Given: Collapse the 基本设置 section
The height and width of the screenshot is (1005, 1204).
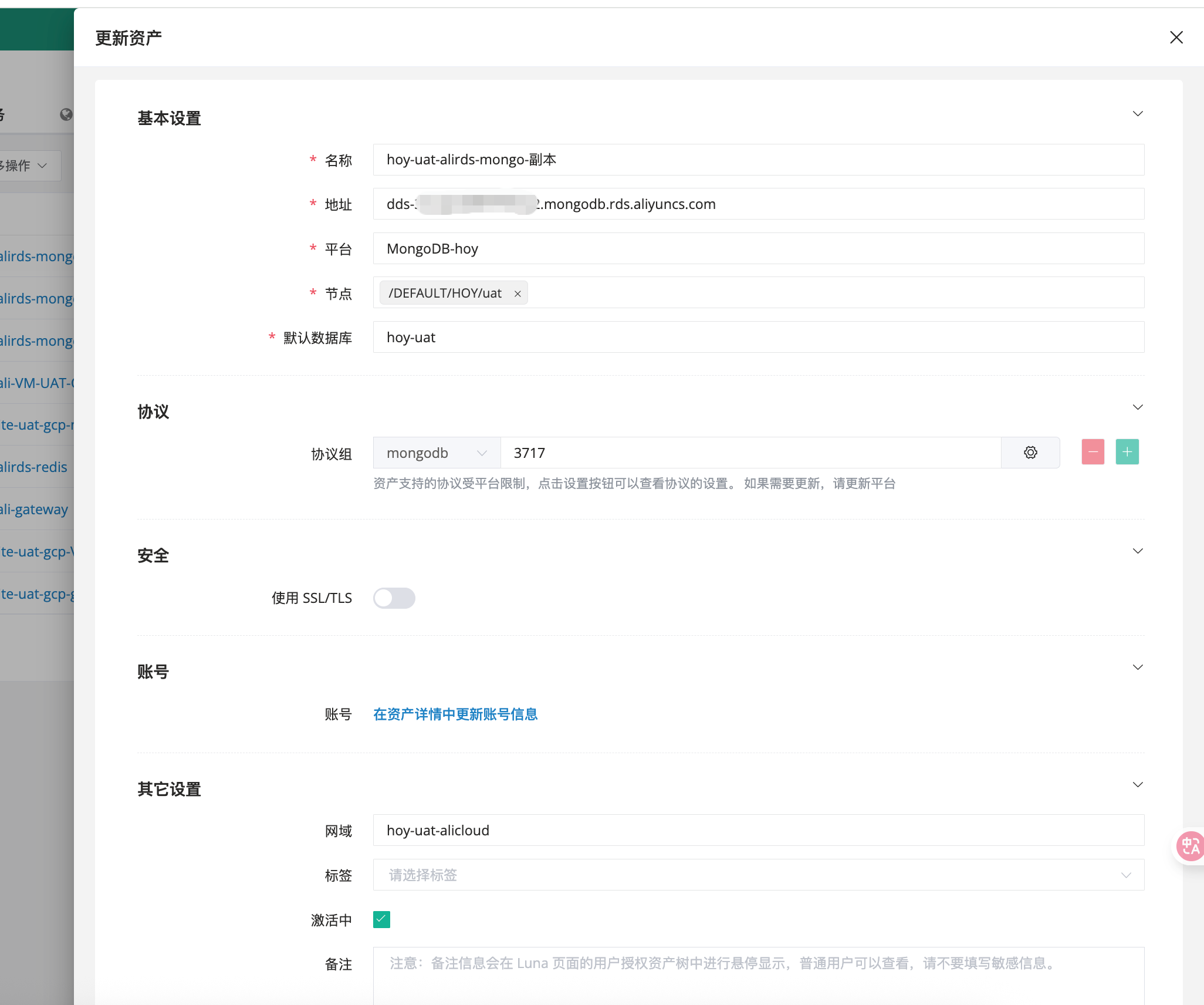Looking at the screenshot, I should (x=1137, y=114).
